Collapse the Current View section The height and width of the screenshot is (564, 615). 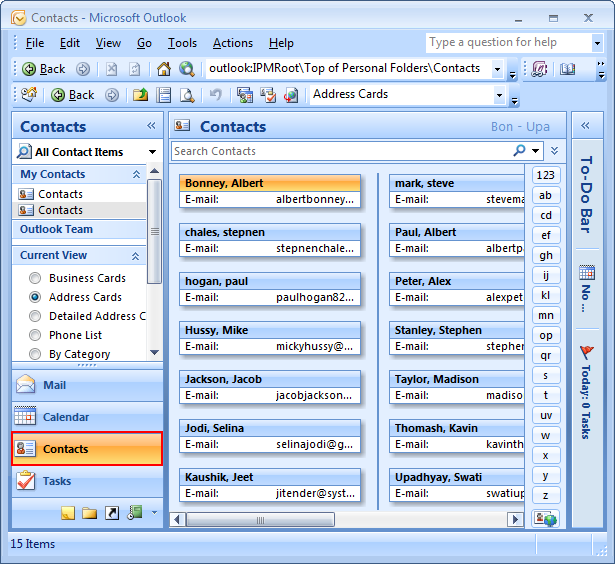(x=136, y=256)
